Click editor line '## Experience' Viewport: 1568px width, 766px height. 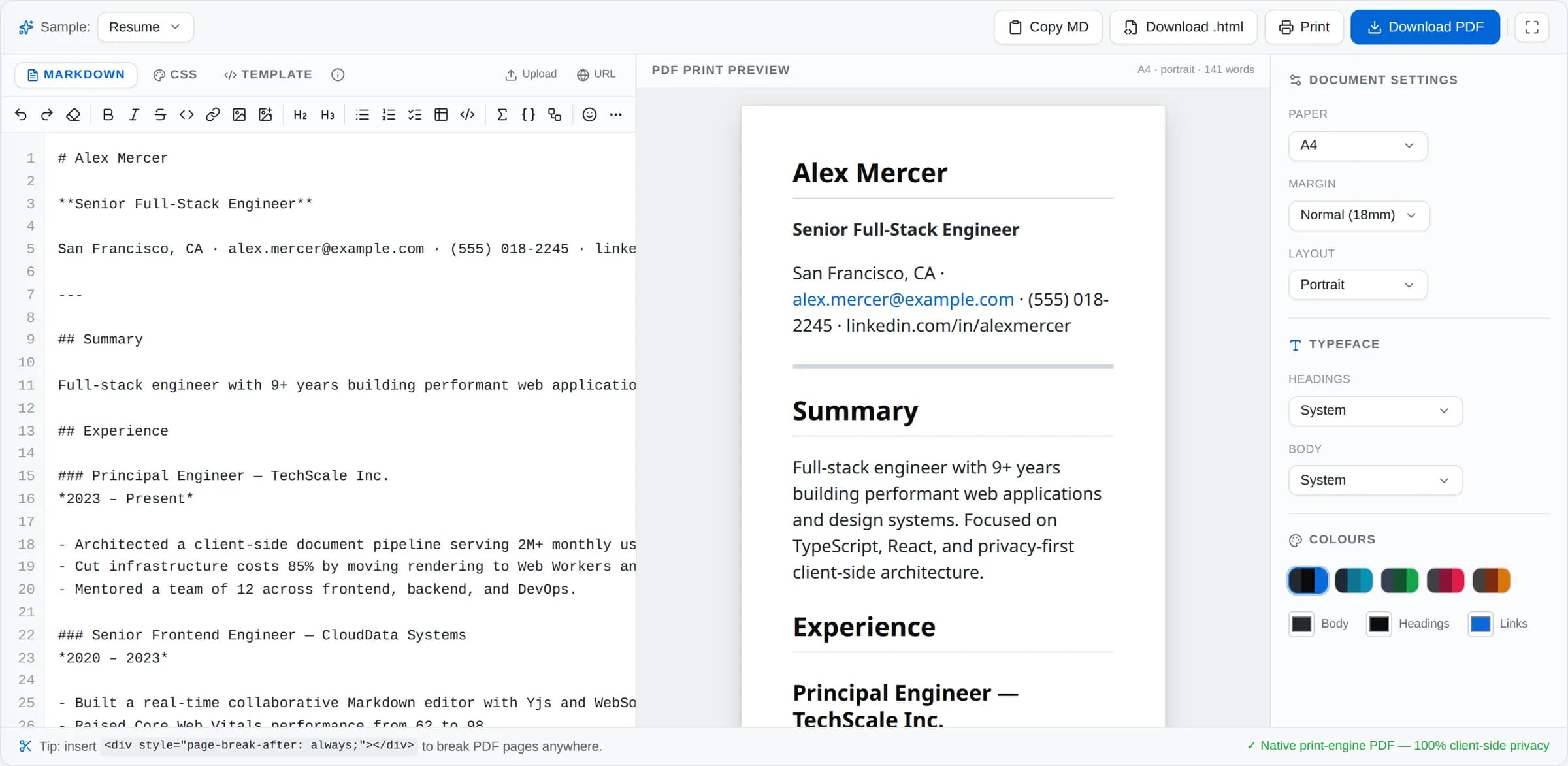[113, 432]
